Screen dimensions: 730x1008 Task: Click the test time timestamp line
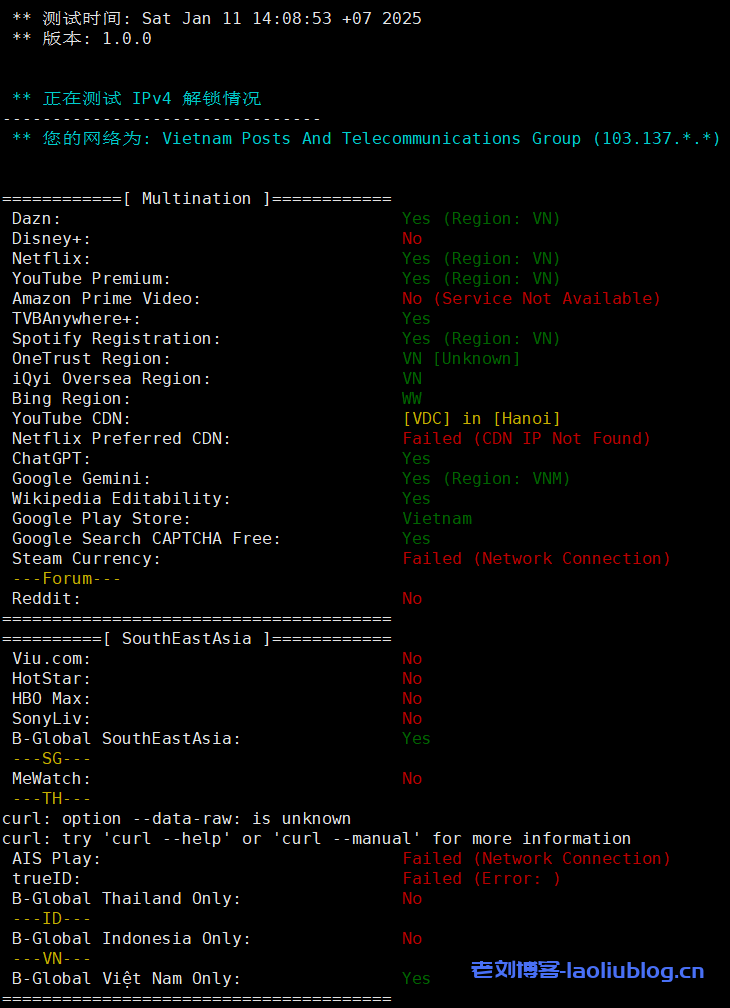(216, 19)
